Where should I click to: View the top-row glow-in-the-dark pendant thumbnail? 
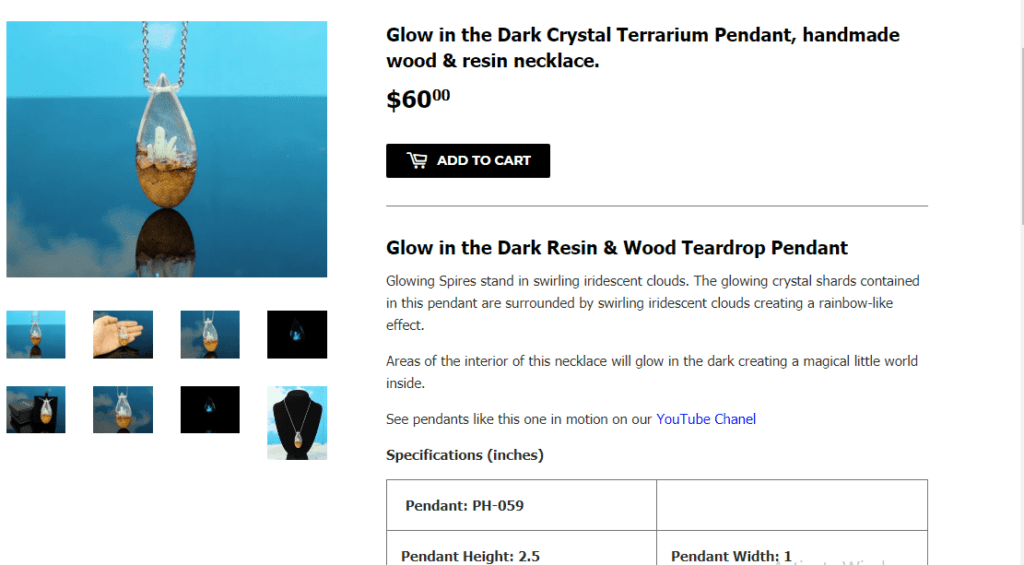[x=297, y=334]
